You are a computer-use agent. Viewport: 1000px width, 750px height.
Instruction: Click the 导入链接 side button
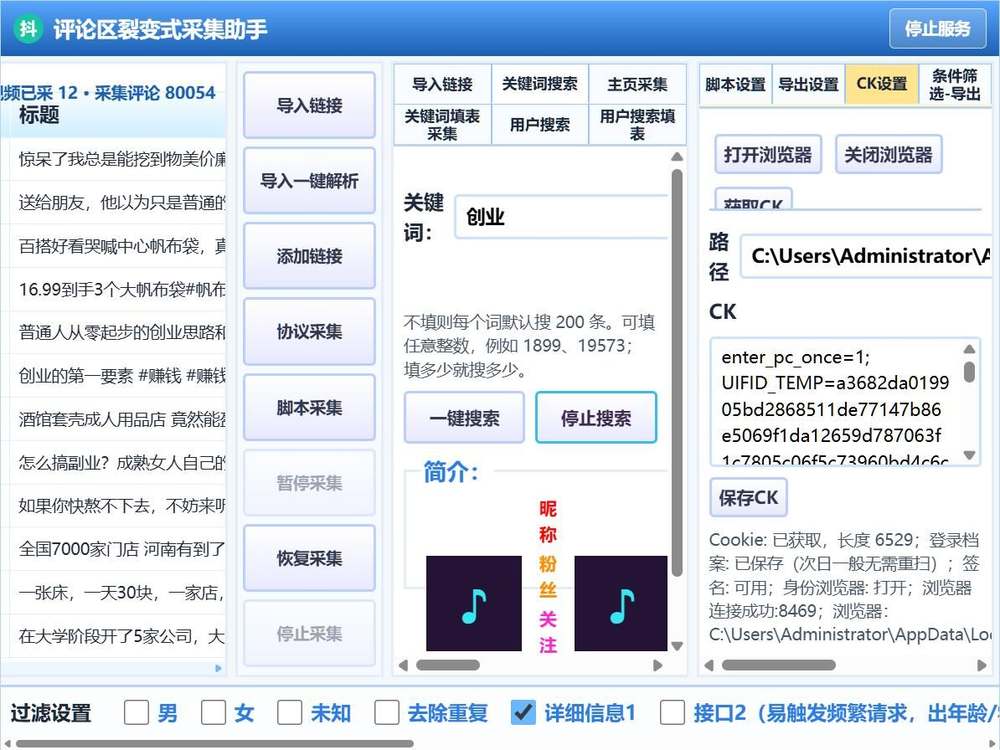(309, 105)
